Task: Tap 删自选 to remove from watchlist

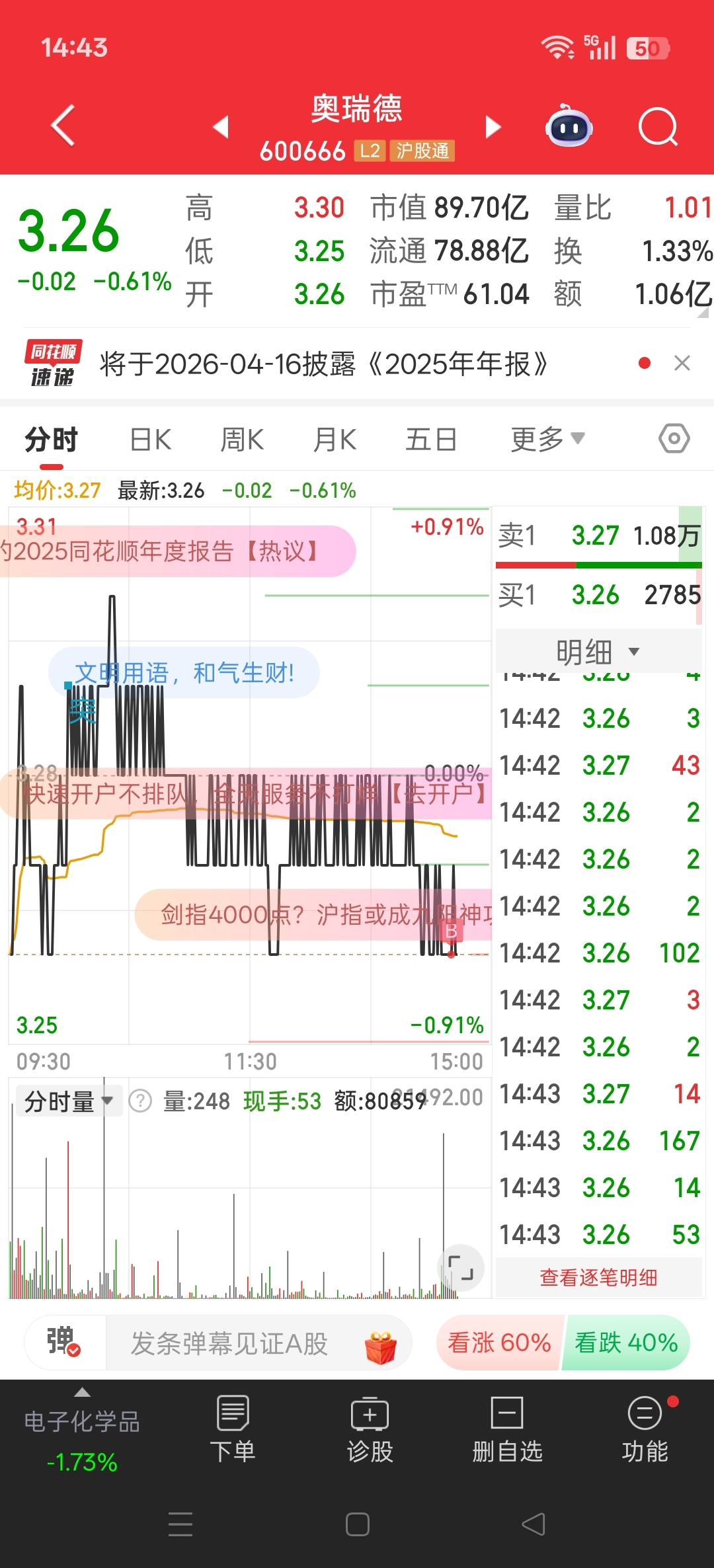Action: click(x=507, y=1429)
